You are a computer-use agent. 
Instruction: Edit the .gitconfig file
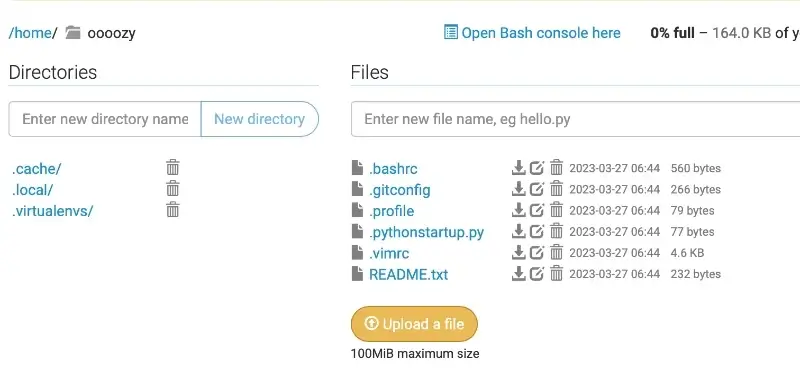[x=537, y=189]
